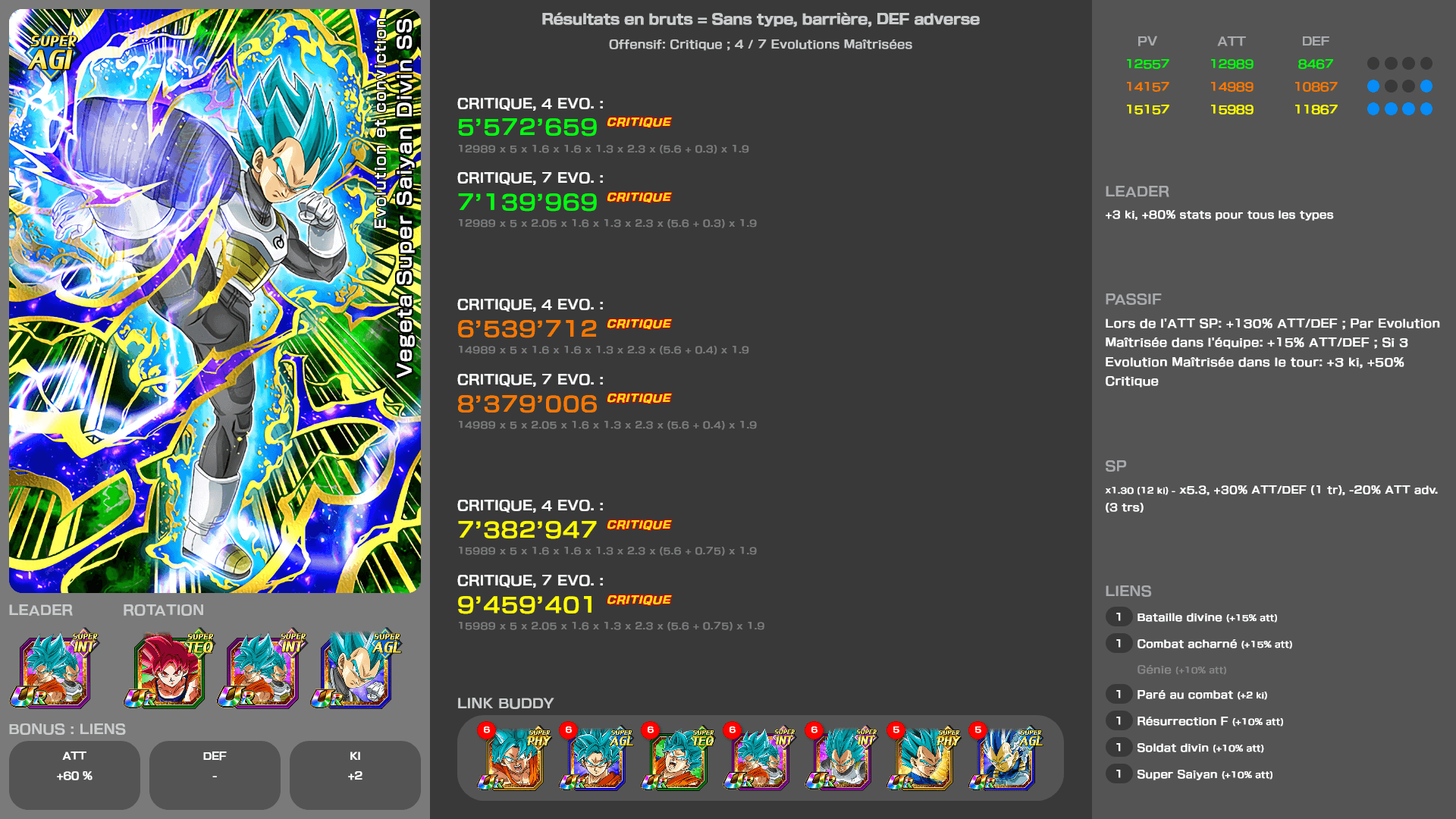The height and width of the screenshot is (819, 1456).
Task: Open the large Vegeta Super Saiyan Divin SS artwork
Action: click(x=215, y=300)
